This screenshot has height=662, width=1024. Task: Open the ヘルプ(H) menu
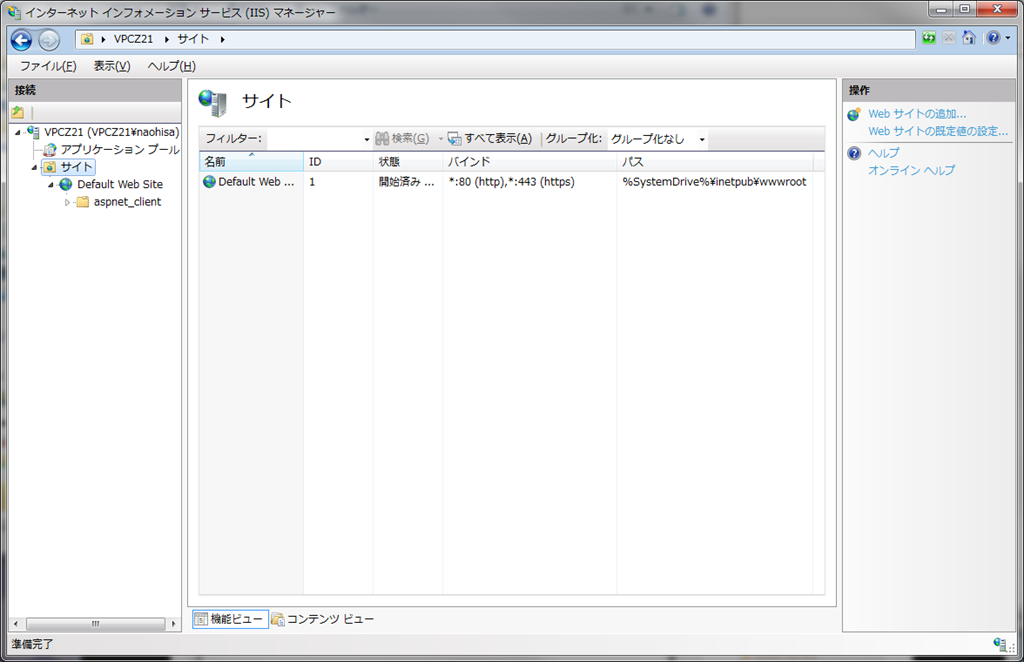171,66
